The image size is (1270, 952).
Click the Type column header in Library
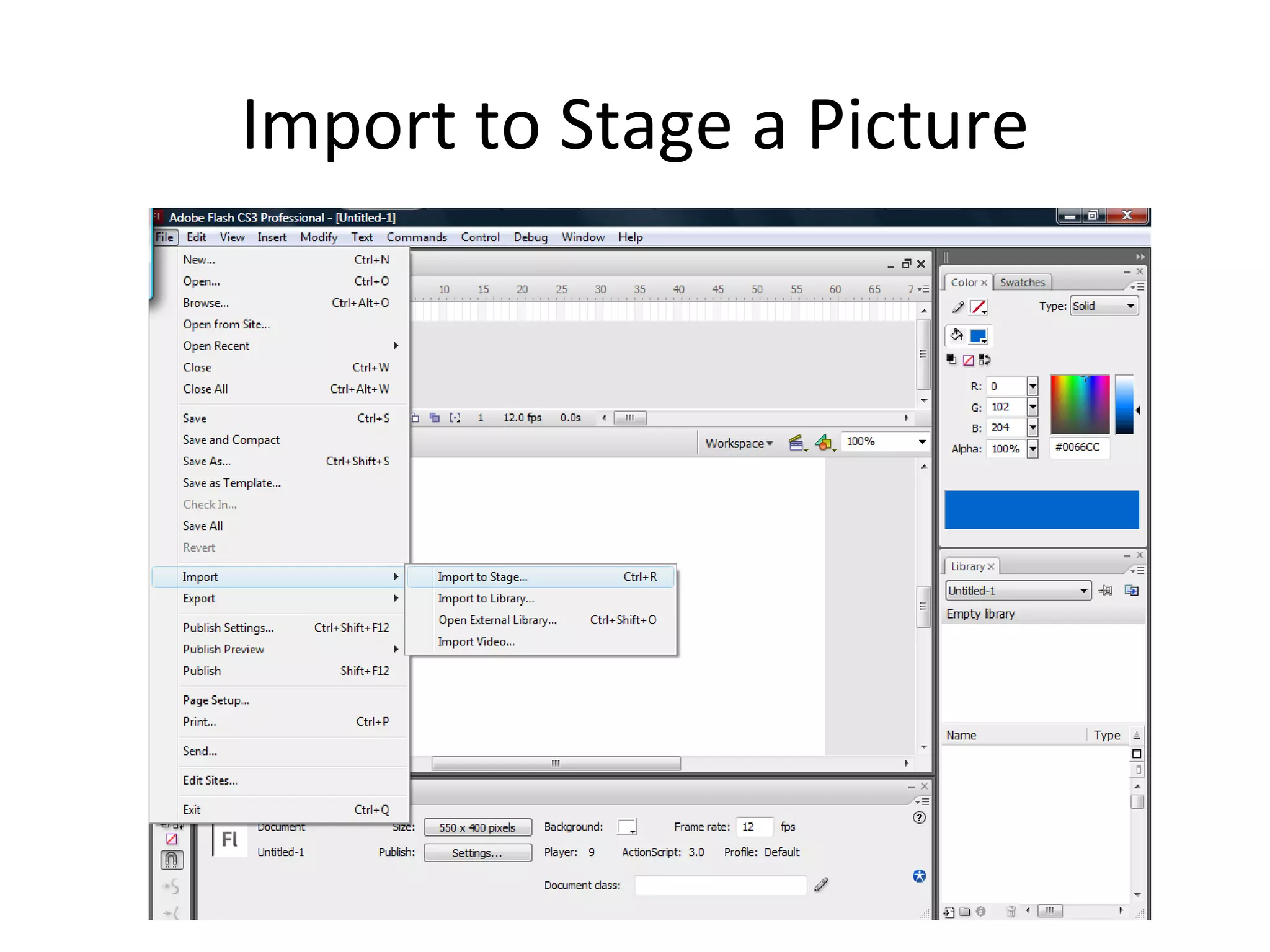(x=1108, y=736)
